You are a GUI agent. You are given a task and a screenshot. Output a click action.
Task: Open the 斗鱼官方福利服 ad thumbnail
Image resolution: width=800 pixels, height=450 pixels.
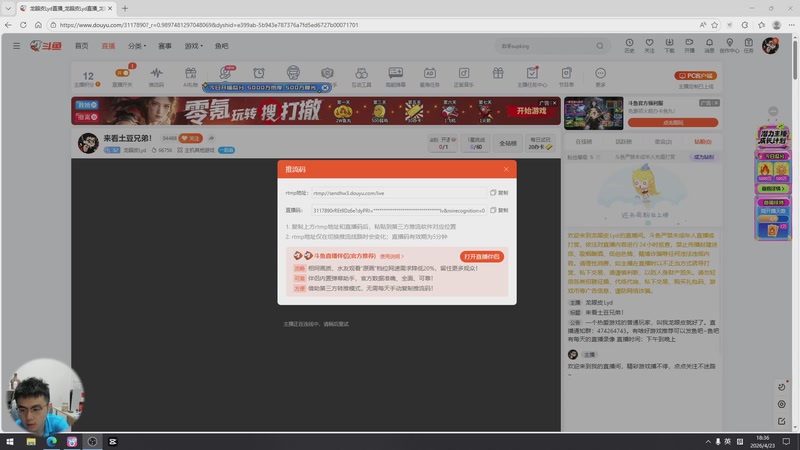[x=593, y=113]
